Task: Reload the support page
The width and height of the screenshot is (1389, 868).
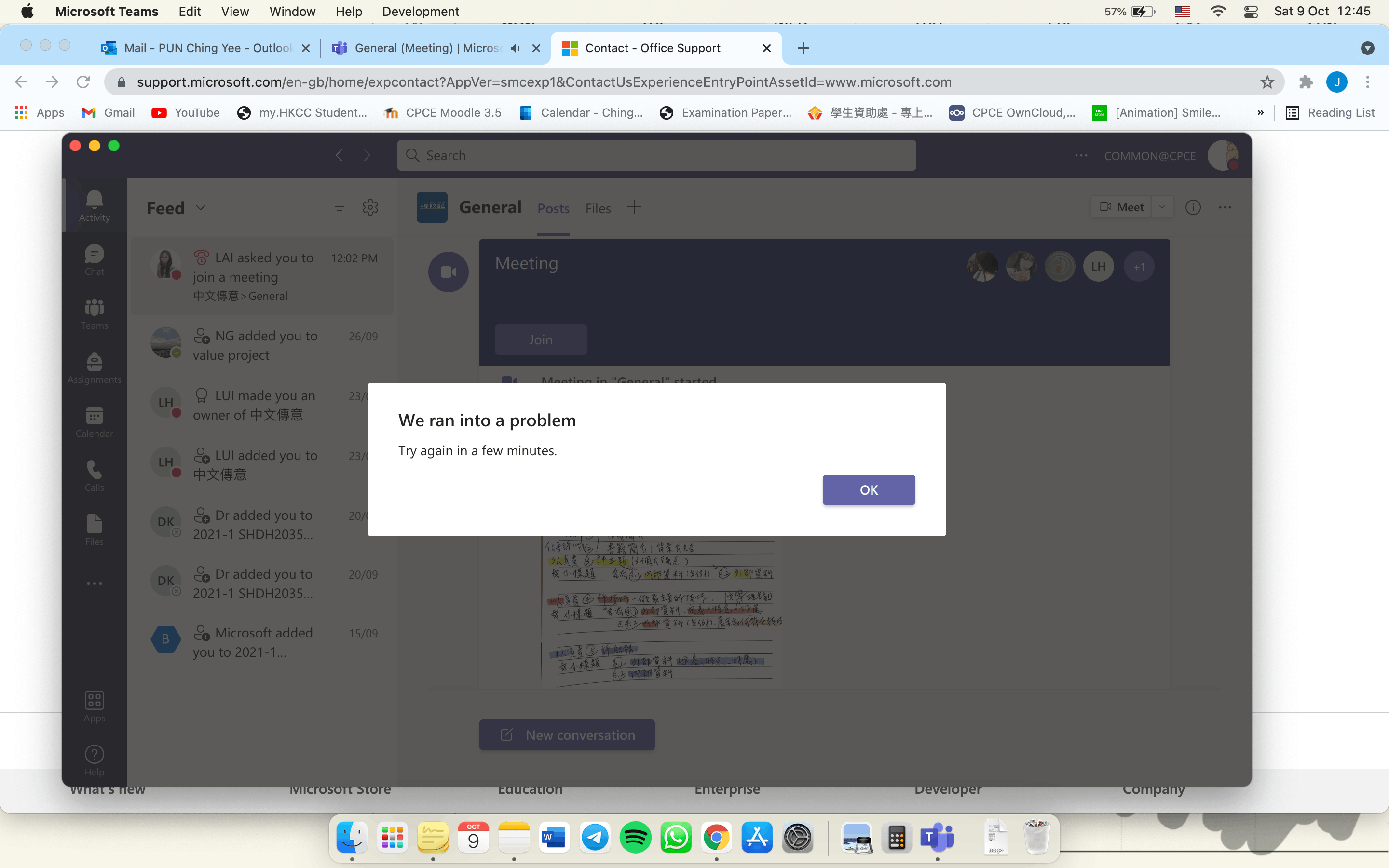Action: coord(83,82)
